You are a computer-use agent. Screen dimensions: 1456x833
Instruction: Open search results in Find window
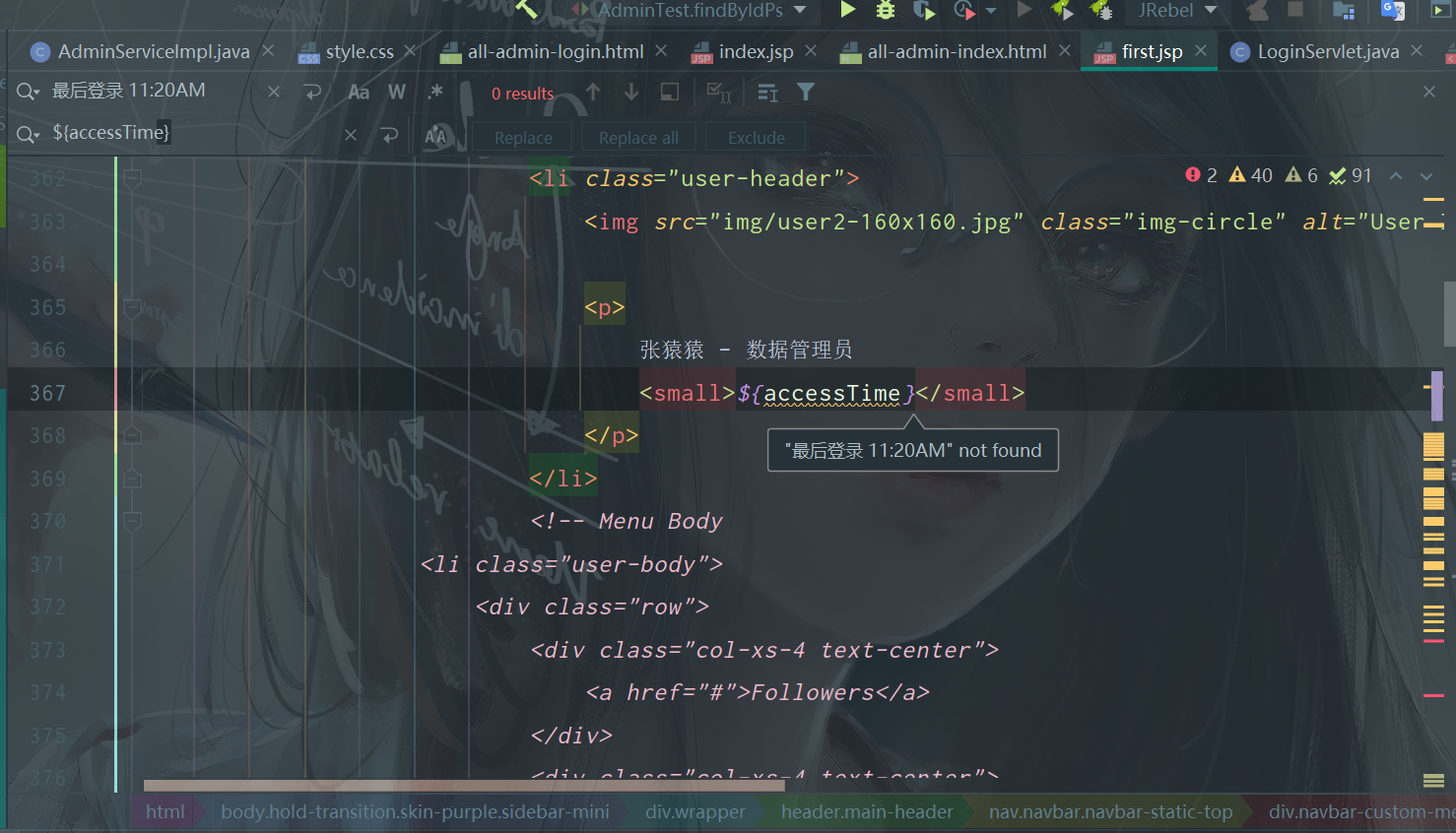[670, 92]
